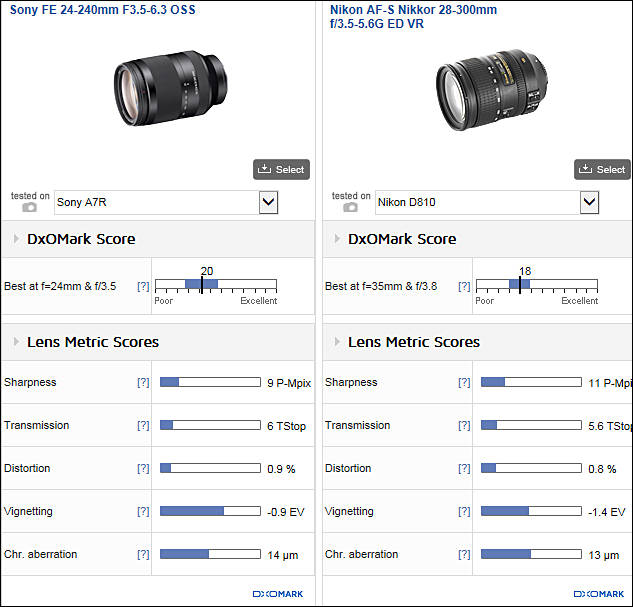Click the Sony 'Sharpness' label
Image resolution: width=633 pixels, height=607 pixels.
click(x=30, y=382)
